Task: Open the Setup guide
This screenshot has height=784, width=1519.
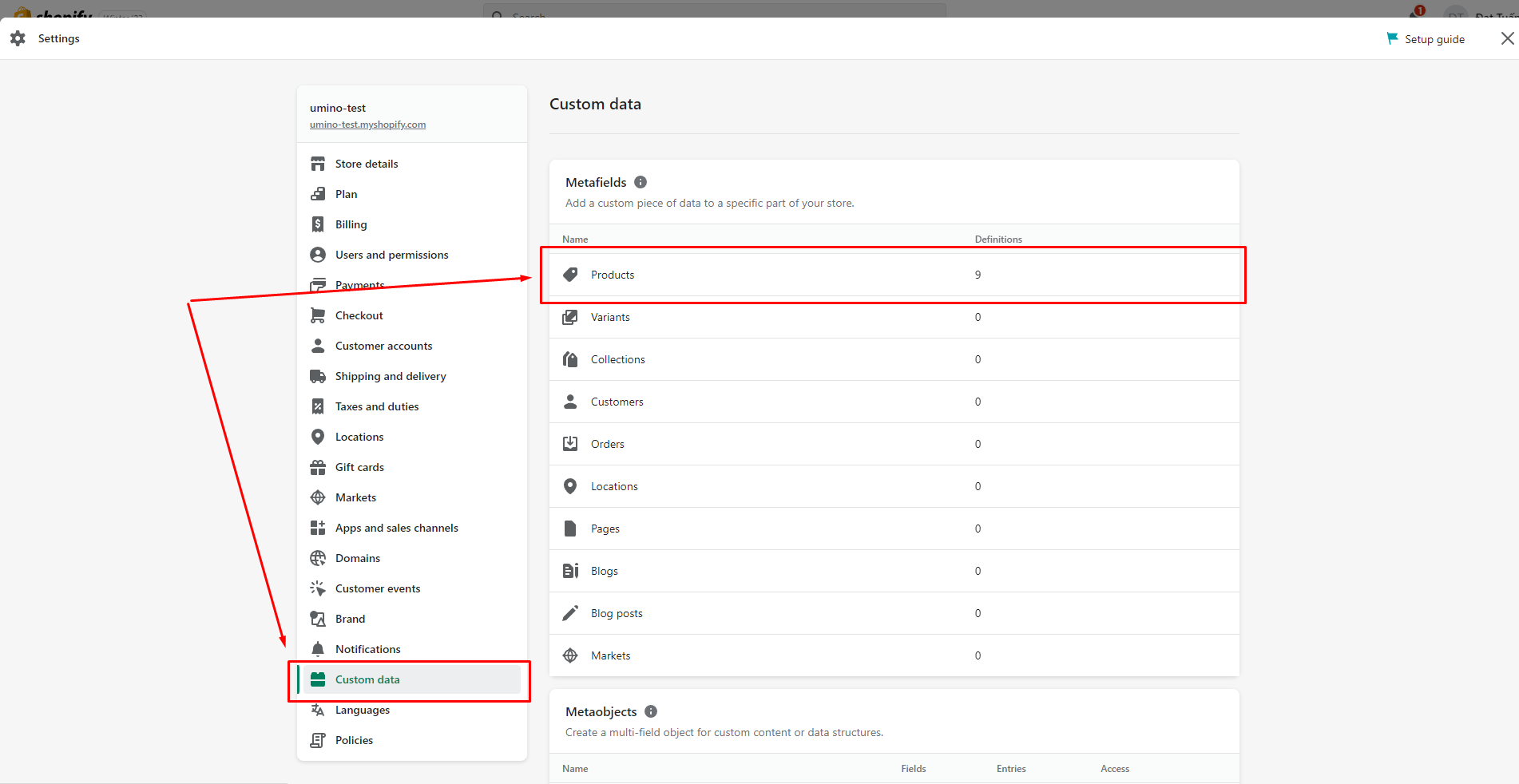Action: coord(1434,39)
